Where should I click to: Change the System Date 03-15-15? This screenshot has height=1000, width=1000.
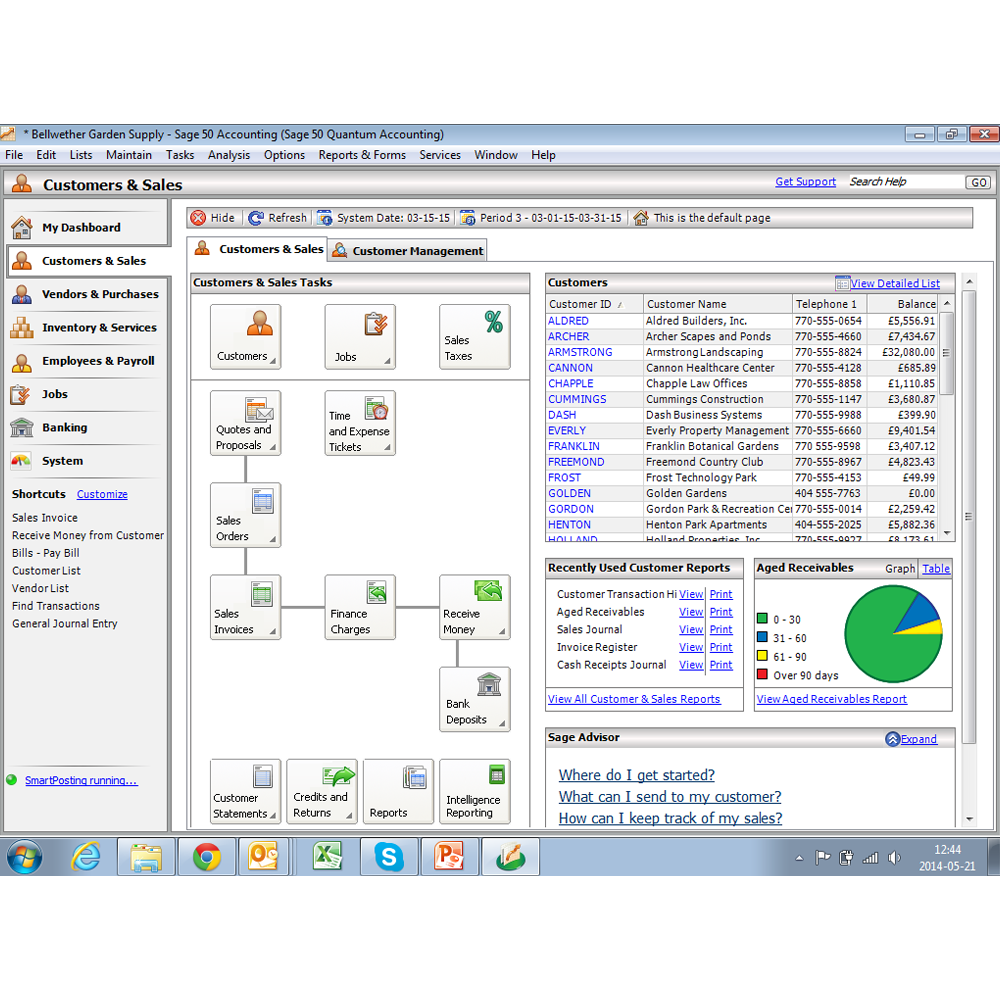[x=384, y=218]
